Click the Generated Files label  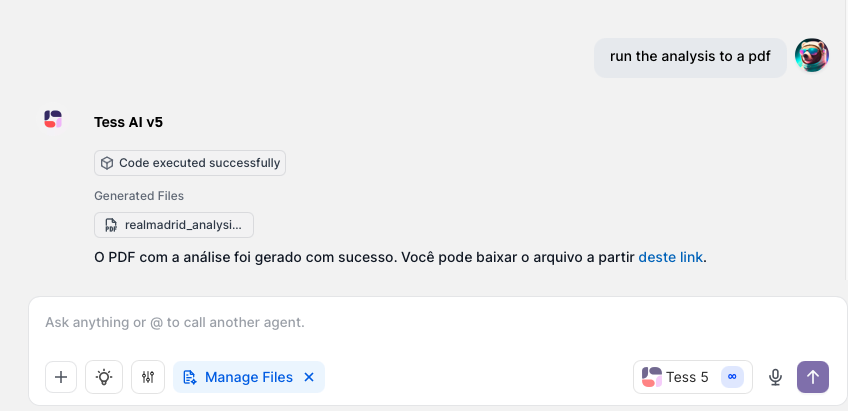click(x=139, y=196)
